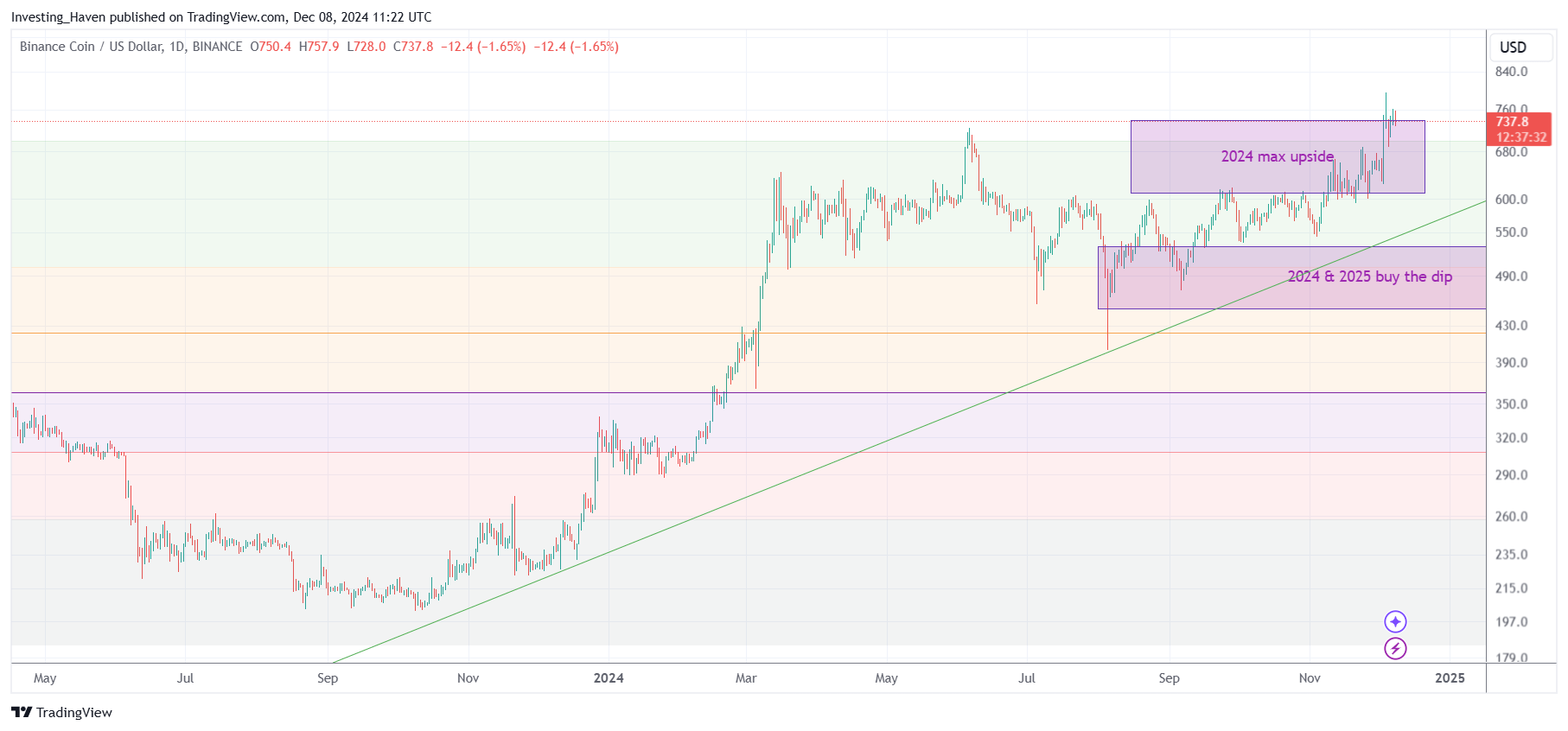Click the 235.0 price axis label
This screenshot has height=731, width=1568.
pos(1511,555)
